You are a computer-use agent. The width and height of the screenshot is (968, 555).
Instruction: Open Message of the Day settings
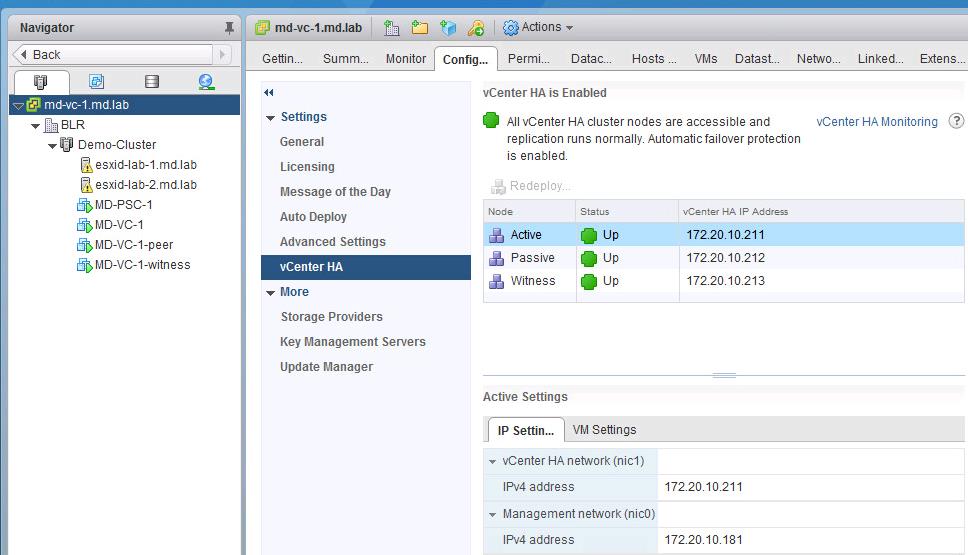click(335, 191)
